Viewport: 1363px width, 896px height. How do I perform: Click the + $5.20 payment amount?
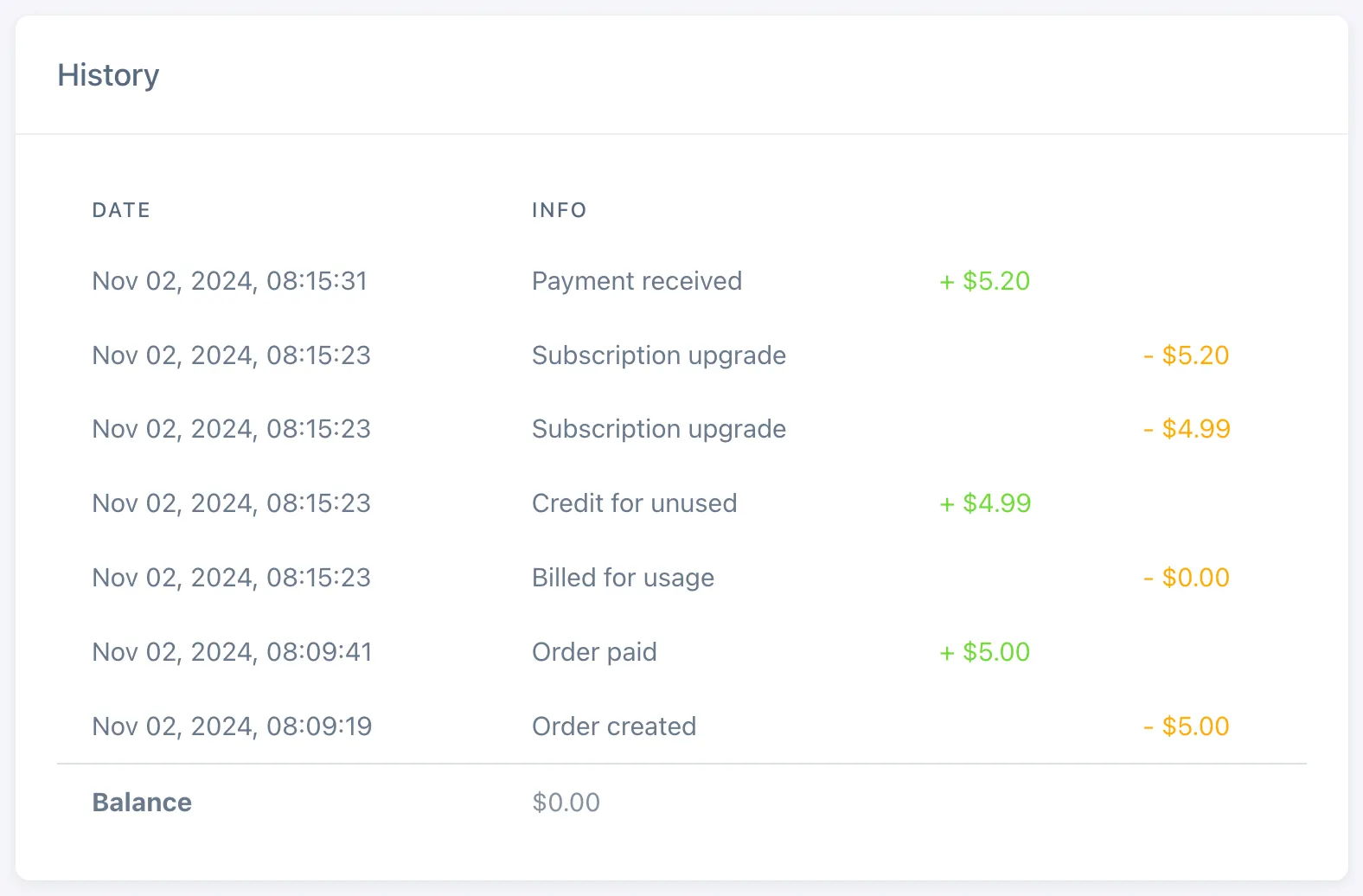985,281
